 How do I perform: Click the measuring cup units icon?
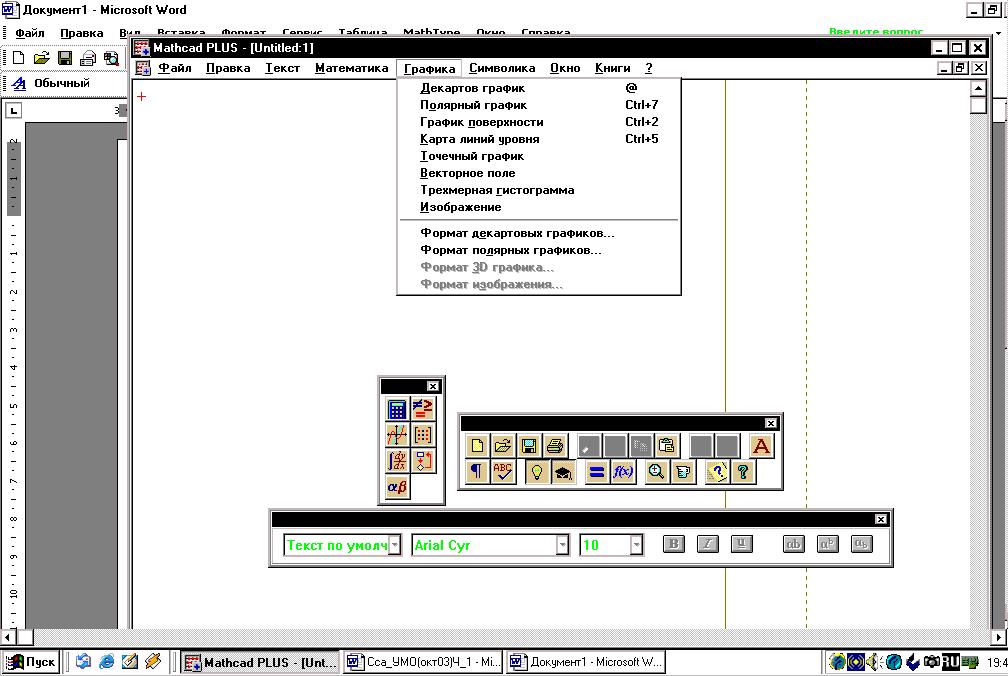point(683,472)
